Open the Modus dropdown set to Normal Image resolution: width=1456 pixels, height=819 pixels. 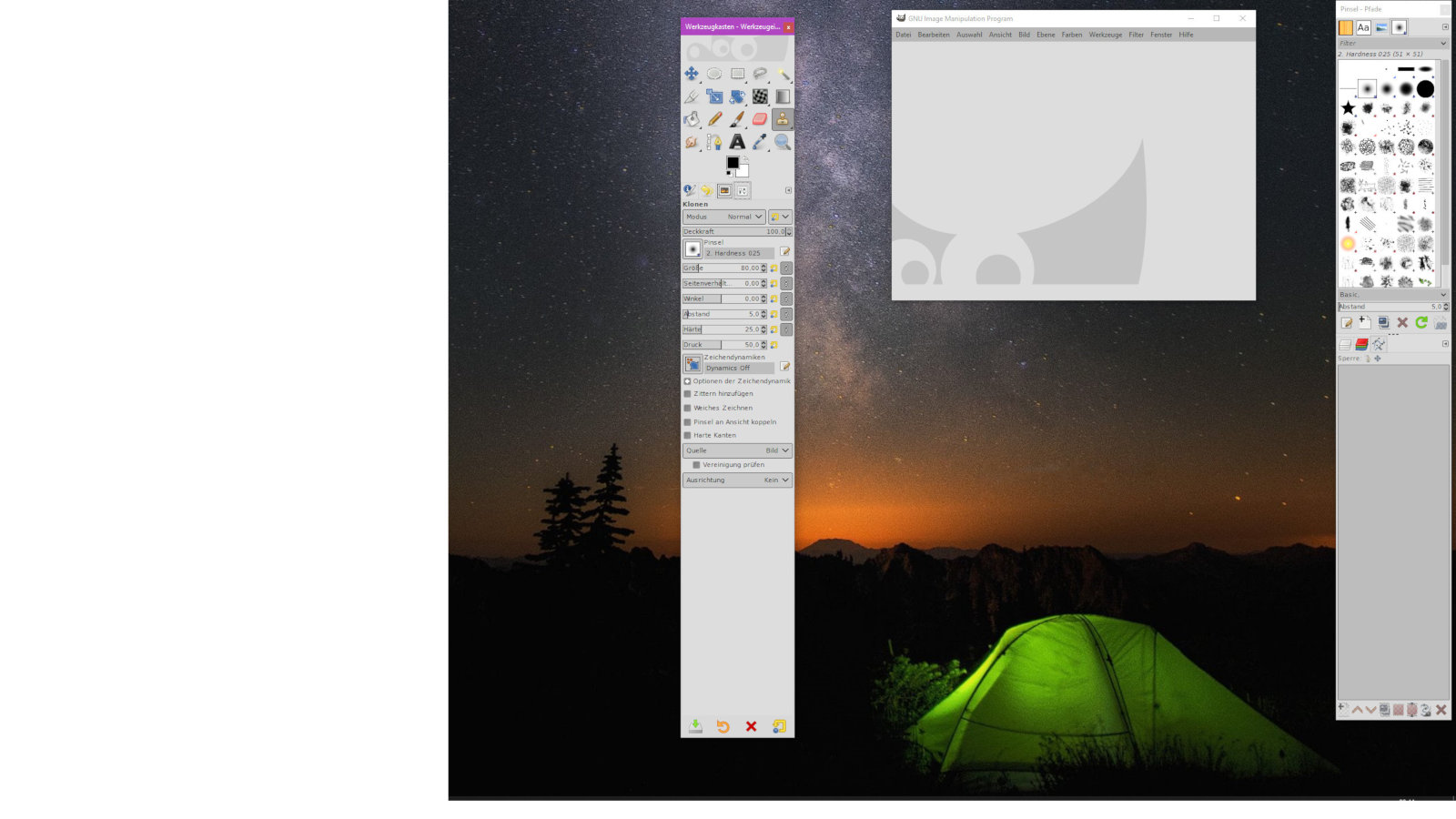tap(724, 217)
